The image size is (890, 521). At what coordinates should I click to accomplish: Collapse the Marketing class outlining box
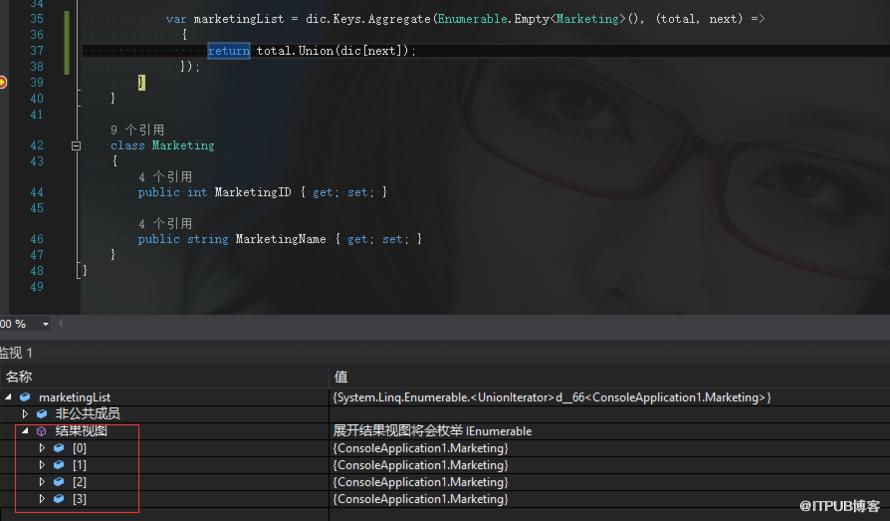[76, 146]
